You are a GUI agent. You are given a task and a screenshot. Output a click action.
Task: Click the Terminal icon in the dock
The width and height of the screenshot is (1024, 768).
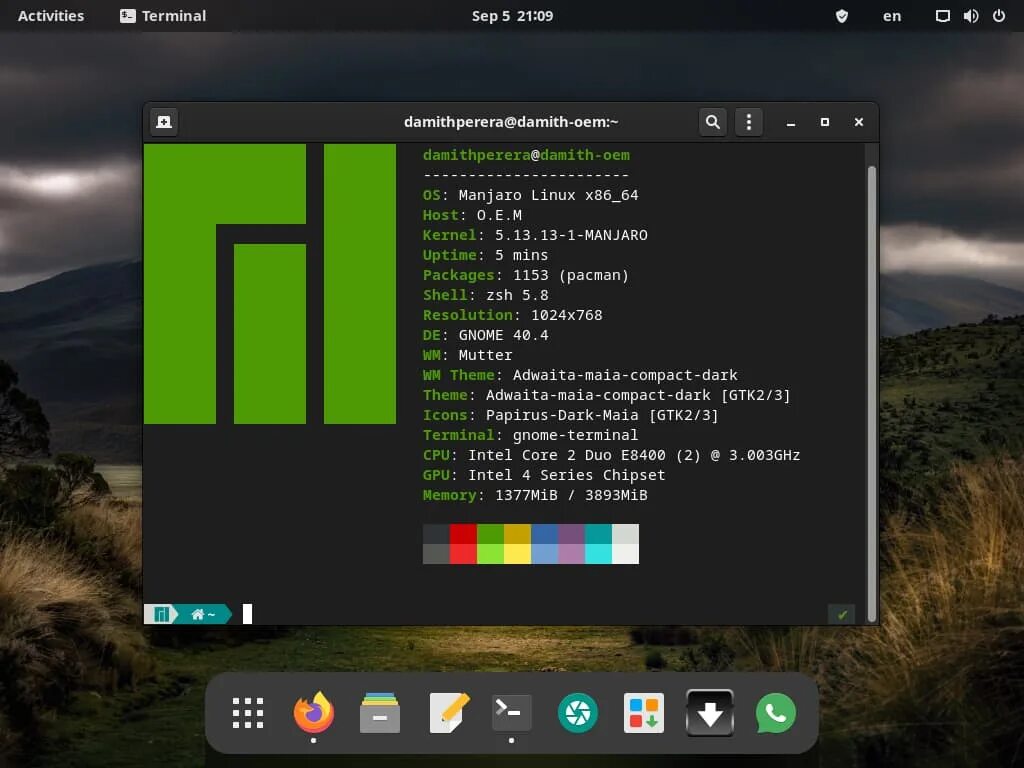pos(511,712)
